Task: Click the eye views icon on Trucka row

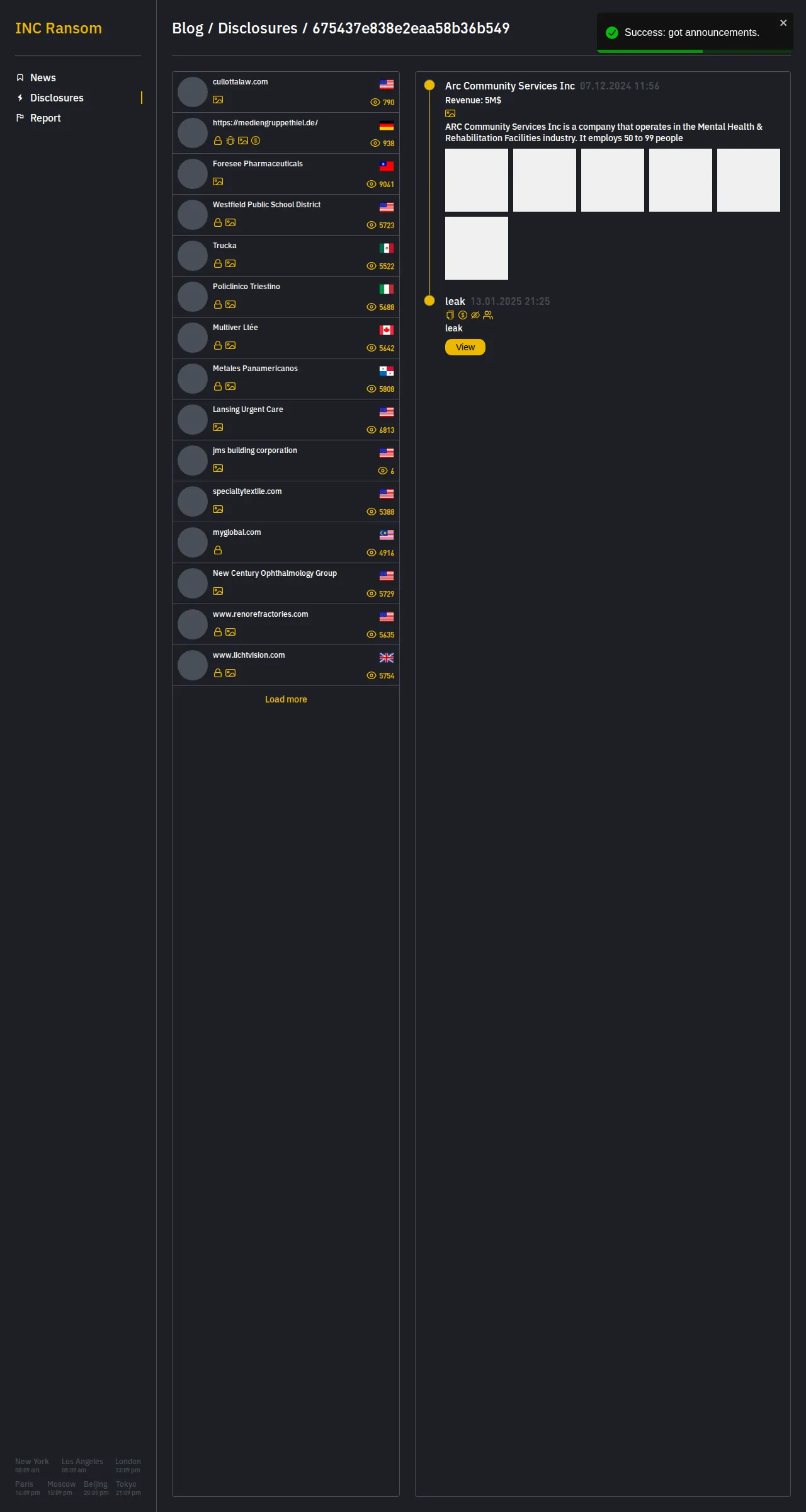Action: click(372, 266)
